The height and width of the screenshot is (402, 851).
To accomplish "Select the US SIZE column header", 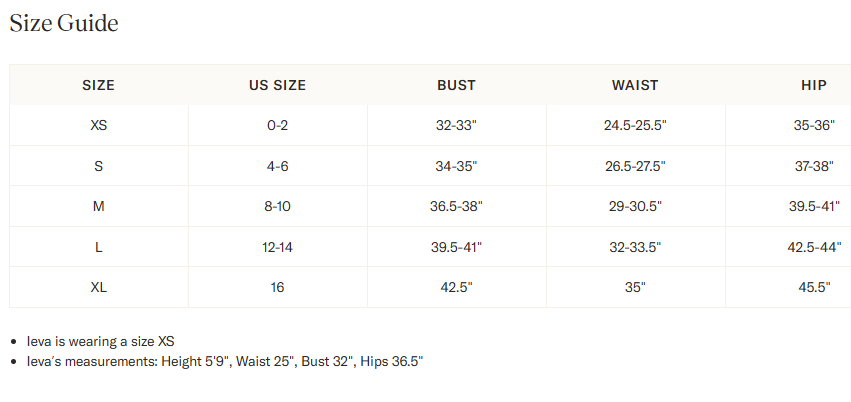I will coord(277,85).
